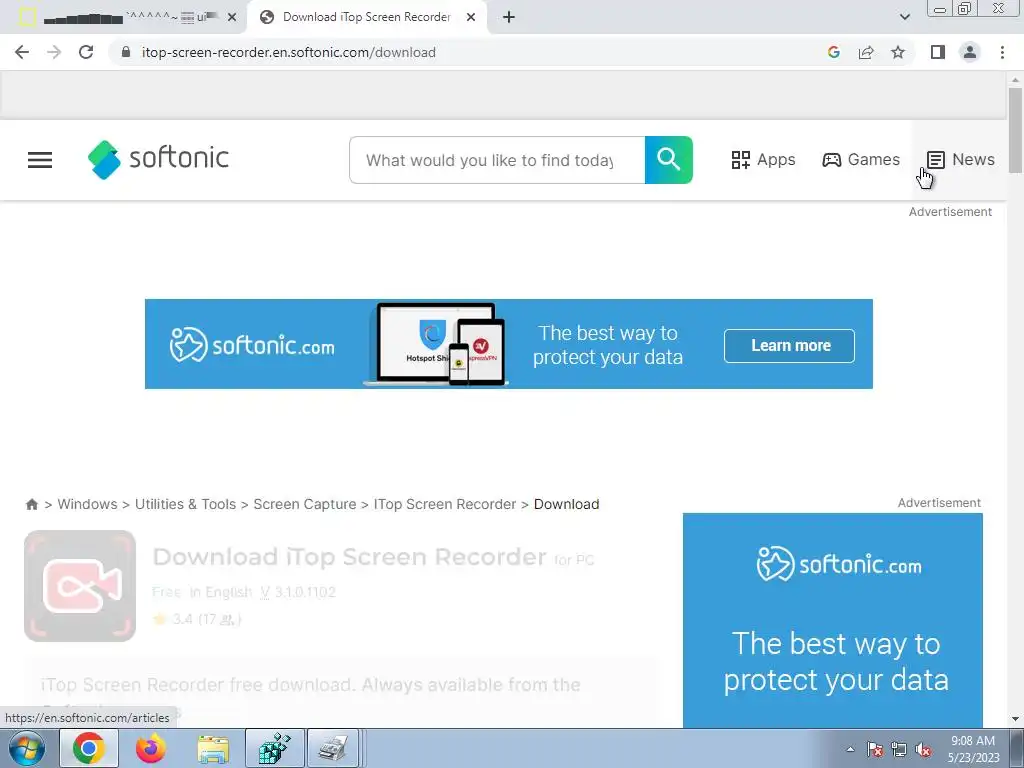Click the Softonic search input field
The width and height of the screenshot is (1024, 768).
(497, 160)
